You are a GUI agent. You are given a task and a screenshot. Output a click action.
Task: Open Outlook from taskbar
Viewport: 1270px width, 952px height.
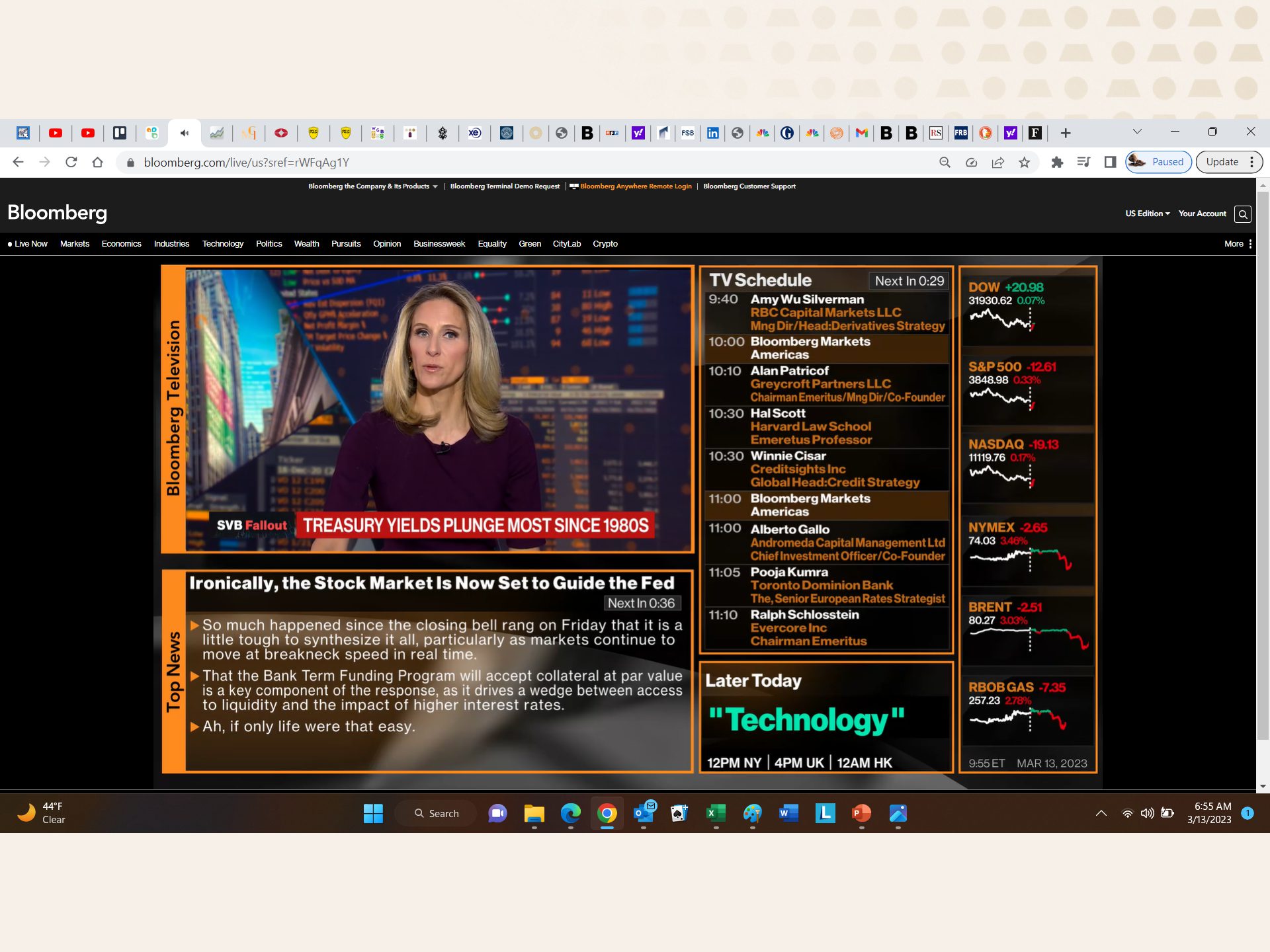(x=643, y=813)
